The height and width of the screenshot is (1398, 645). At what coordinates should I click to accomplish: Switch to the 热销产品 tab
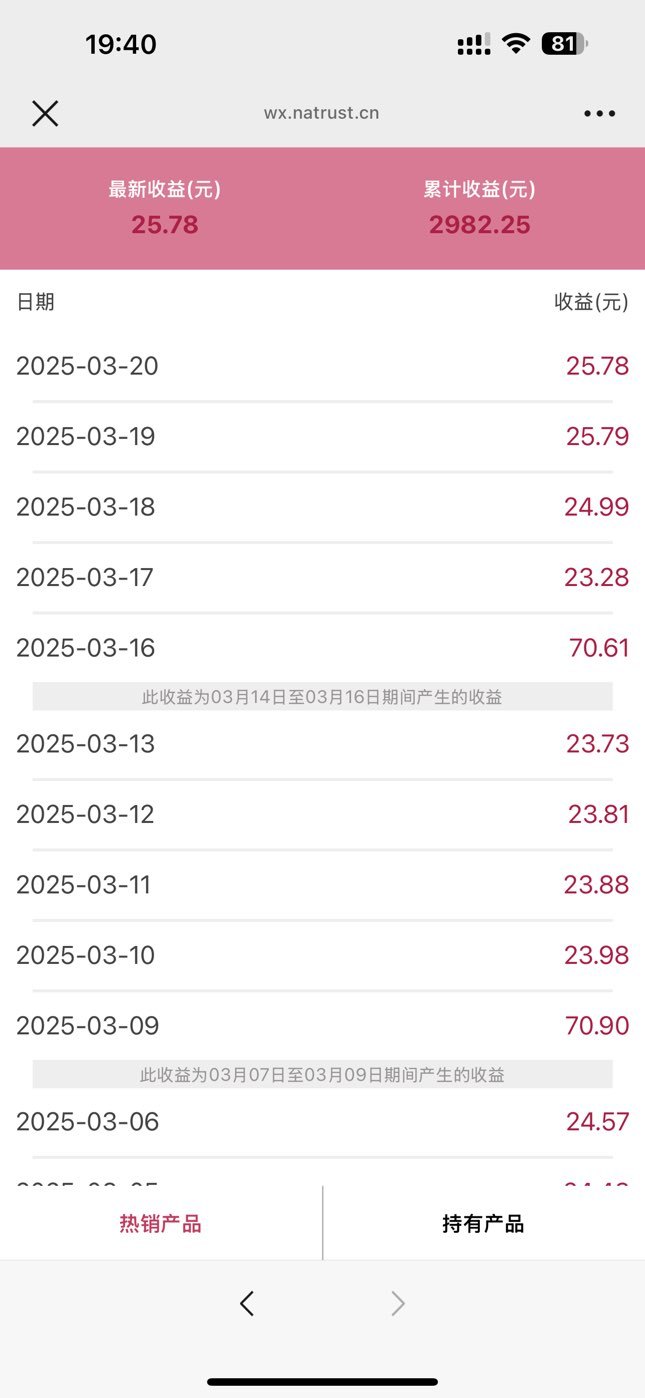point(161,1223)
